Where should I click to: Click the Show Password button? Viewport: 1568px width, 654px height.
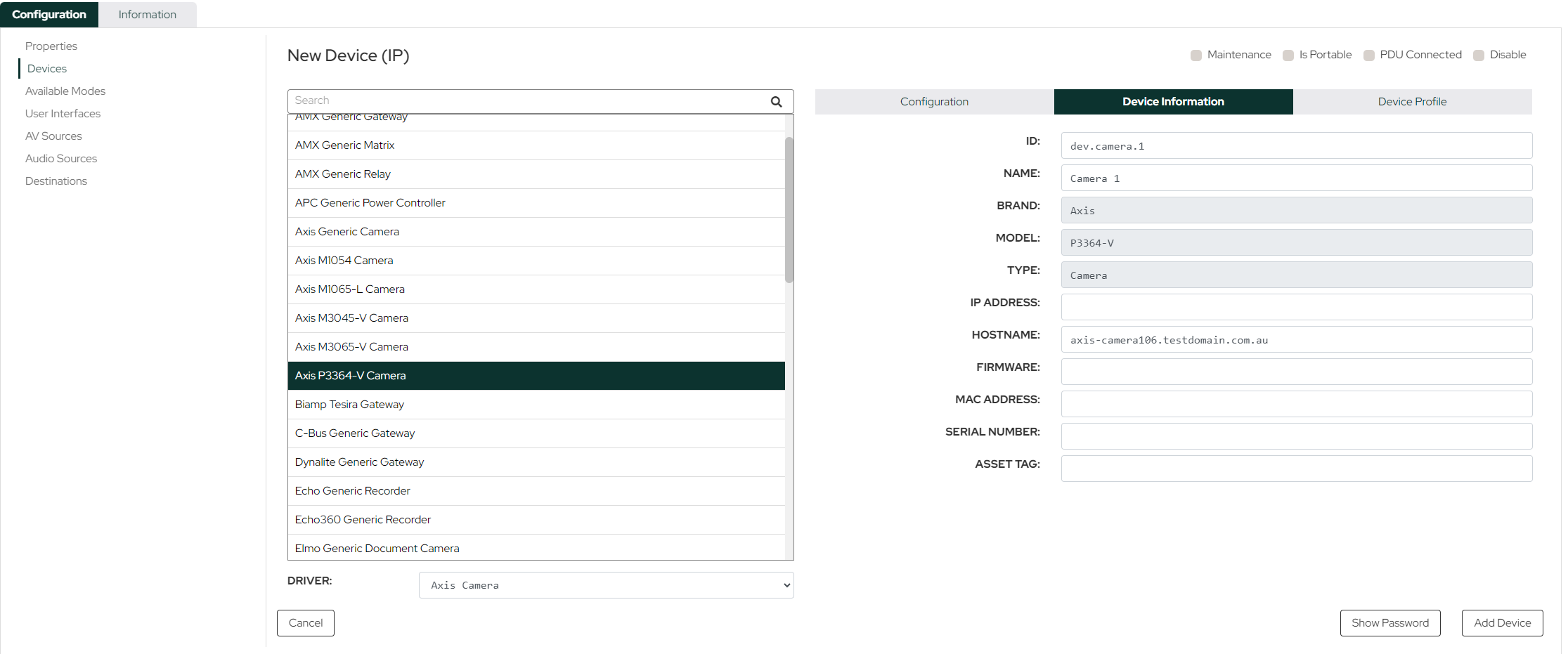click(x=1390, y=623)
